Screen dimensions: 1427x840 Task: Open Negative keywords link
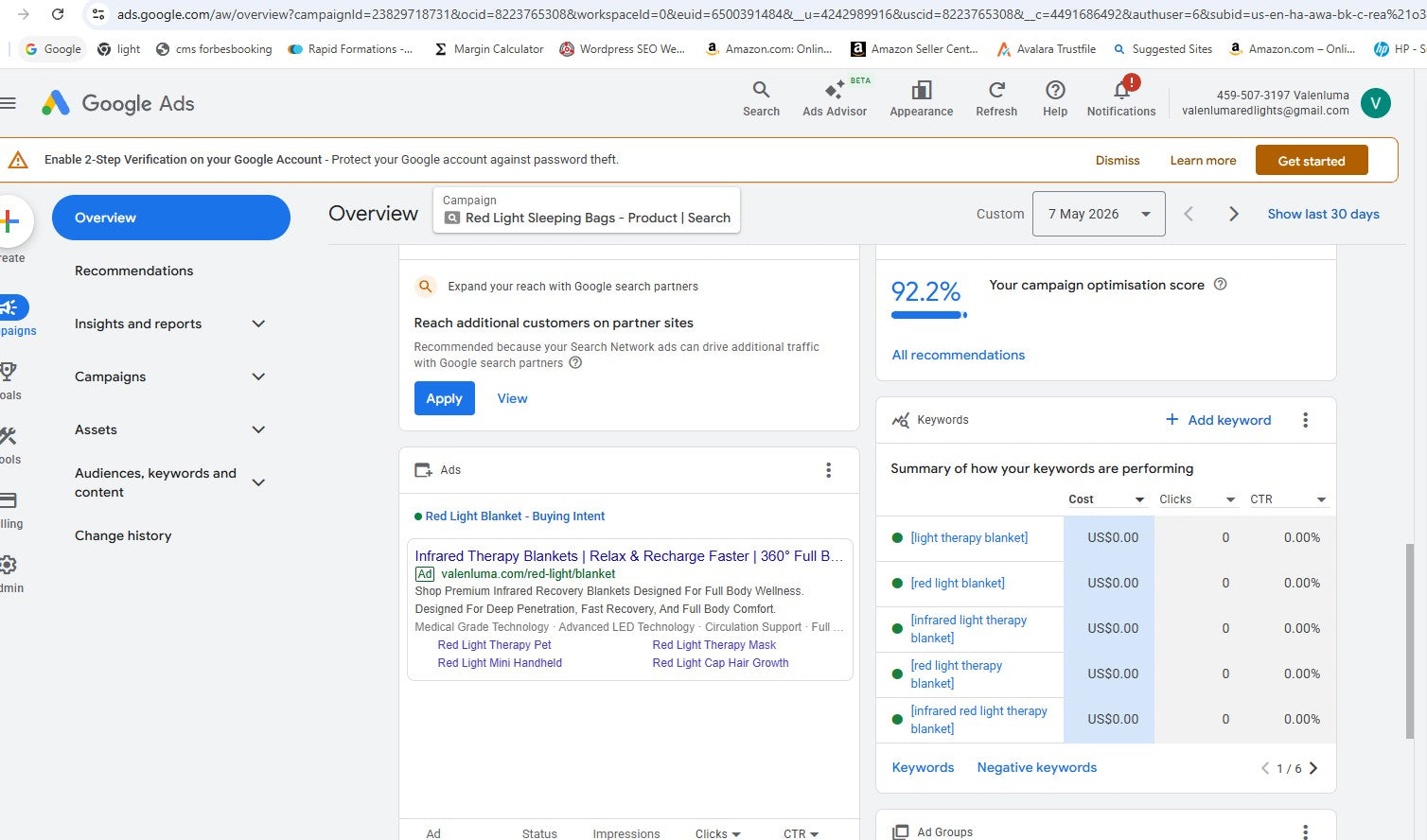1036,767
